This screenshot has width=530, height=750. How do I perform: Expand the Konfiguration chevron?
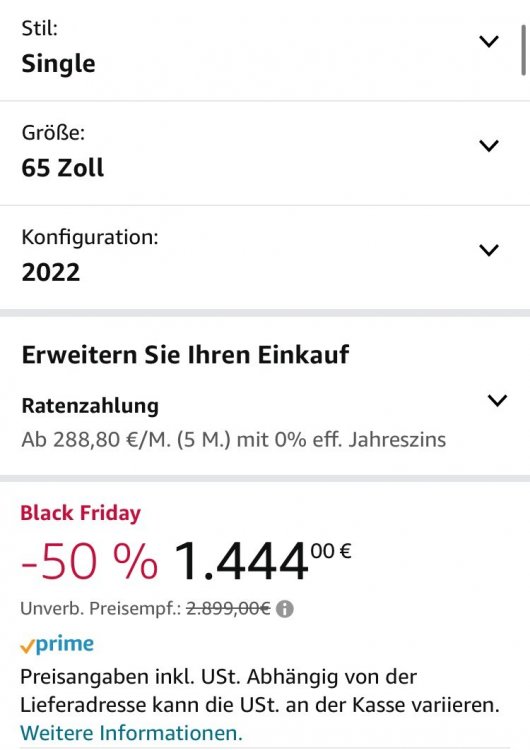(x=489, y=250)
